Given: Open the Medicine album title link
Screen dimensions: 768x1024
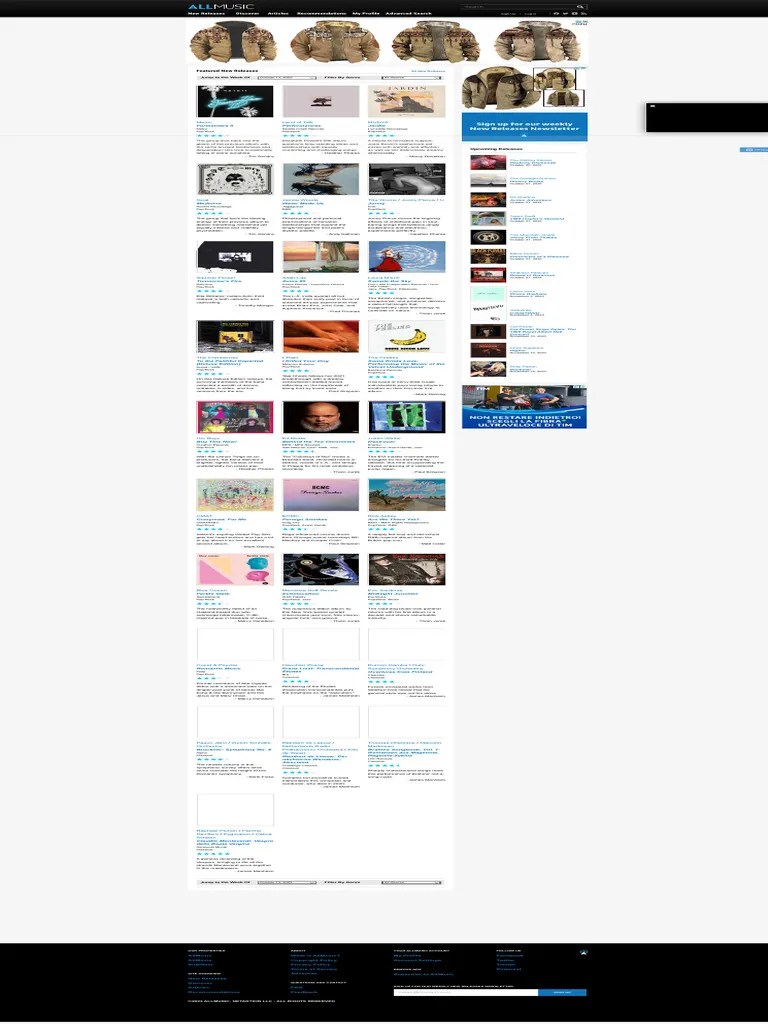Looking at the screenshot, I should pos(209,203).
